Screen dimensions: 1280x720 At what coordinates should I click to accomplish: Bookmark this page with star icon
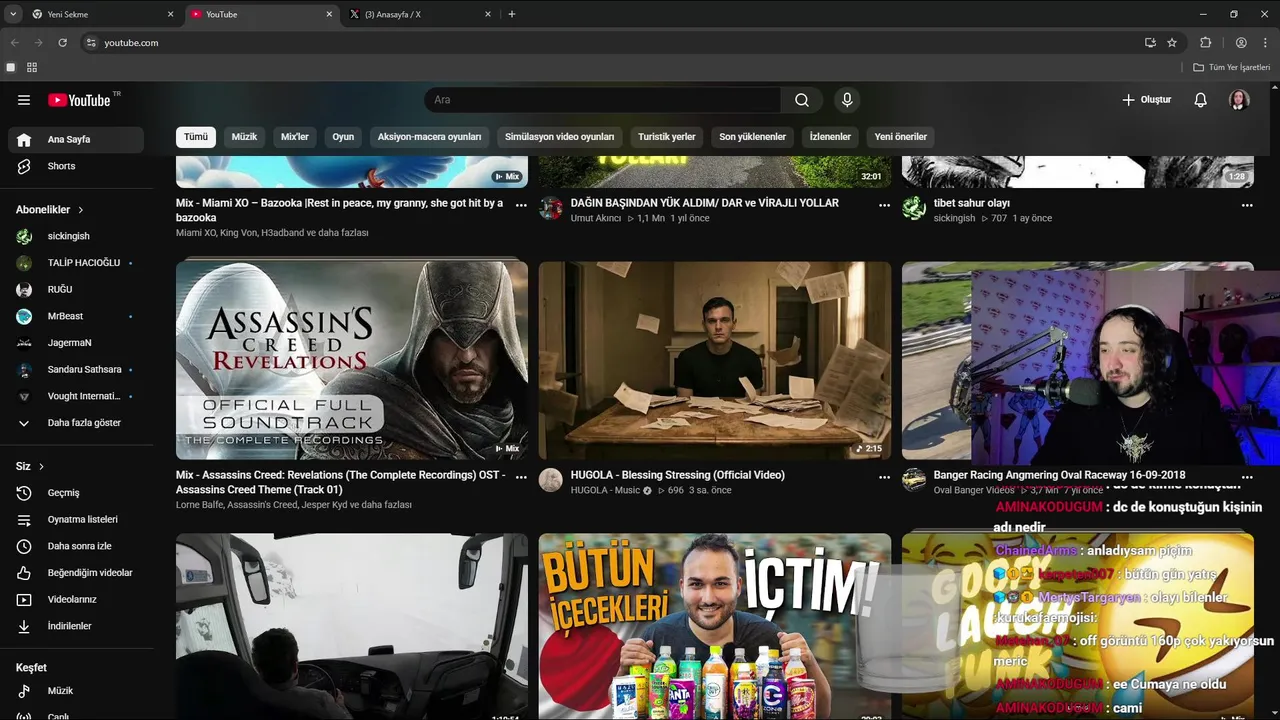coord(1172,43)
